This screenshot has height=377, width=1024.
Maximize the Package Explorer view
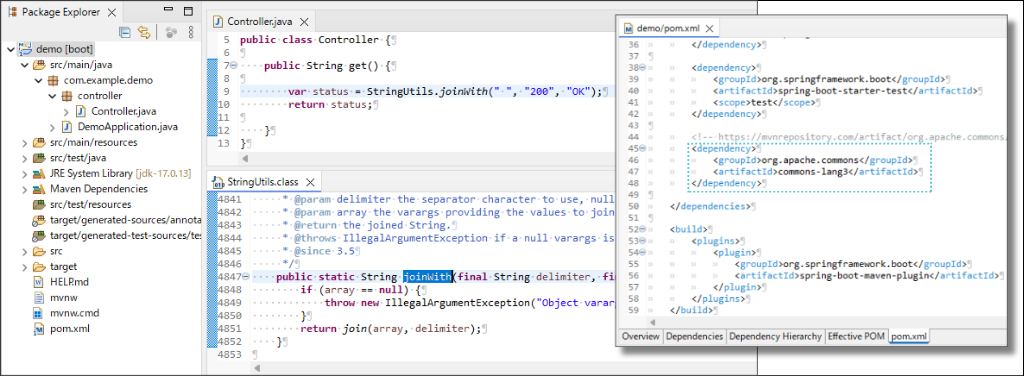(x=189, y=11)
